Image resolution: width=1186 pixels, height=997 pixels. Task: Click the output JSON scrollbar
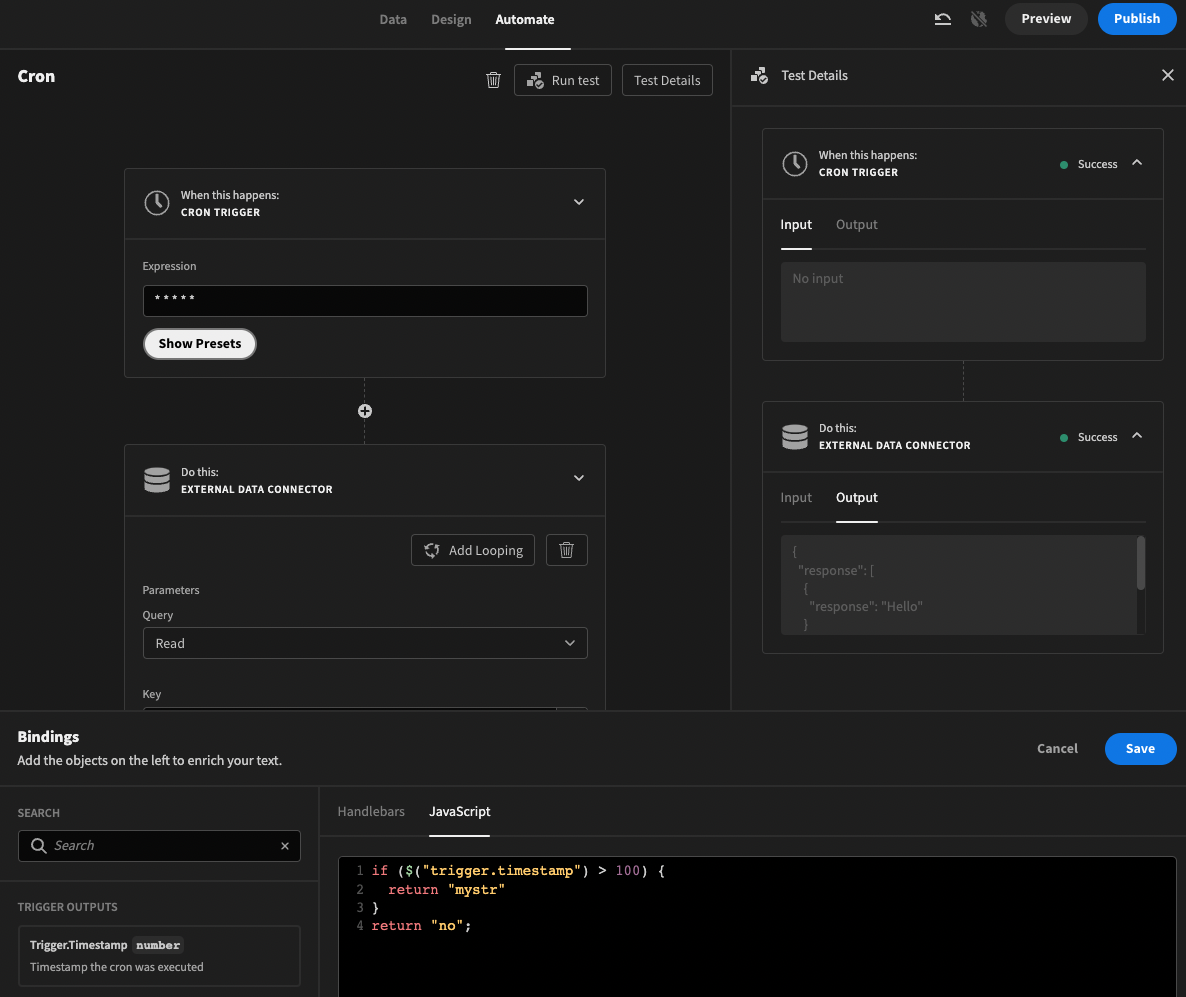[x=1141, y=563]
